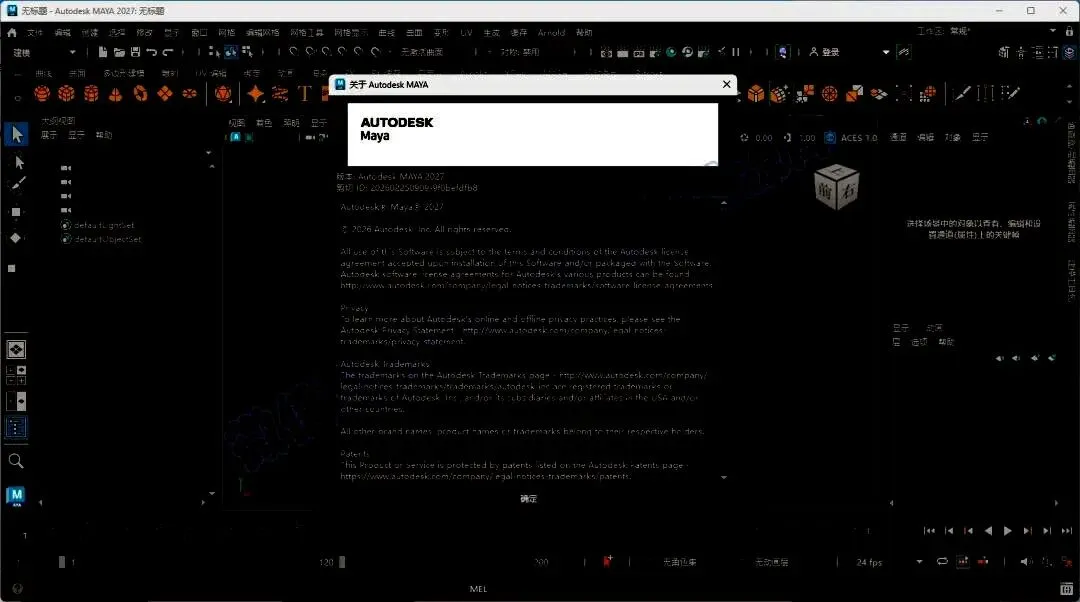Screen dimensions: 1080x602
Task: Go to start of playback range
Action: coord(929,530)
